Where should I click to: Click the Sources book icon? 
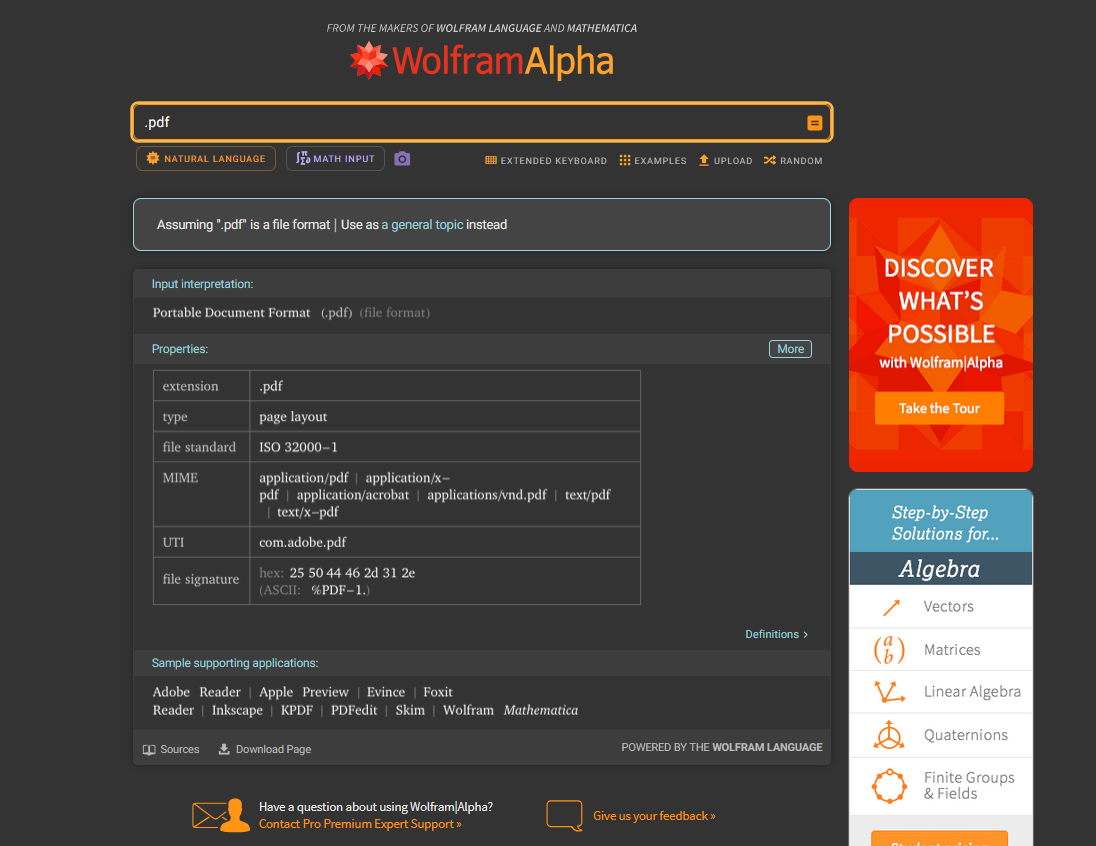click(x=149, y=750)
